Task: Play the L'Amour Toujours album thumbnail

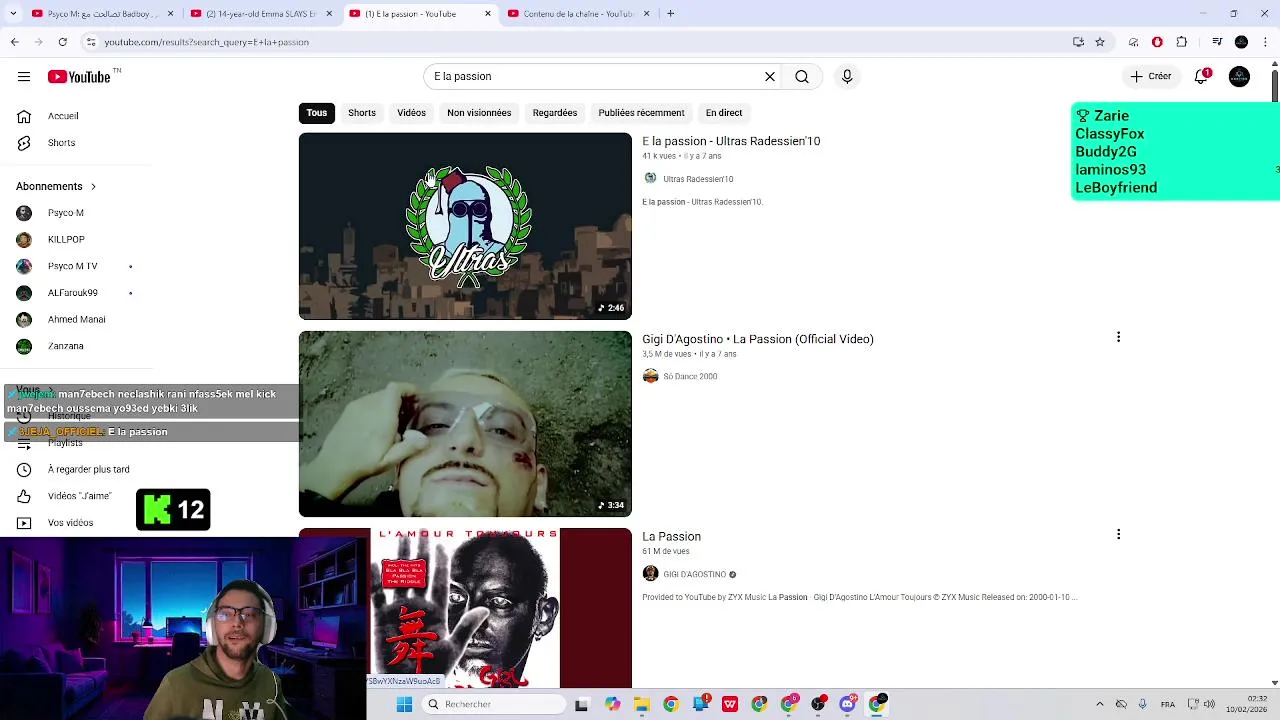Action: pos(465,608)
